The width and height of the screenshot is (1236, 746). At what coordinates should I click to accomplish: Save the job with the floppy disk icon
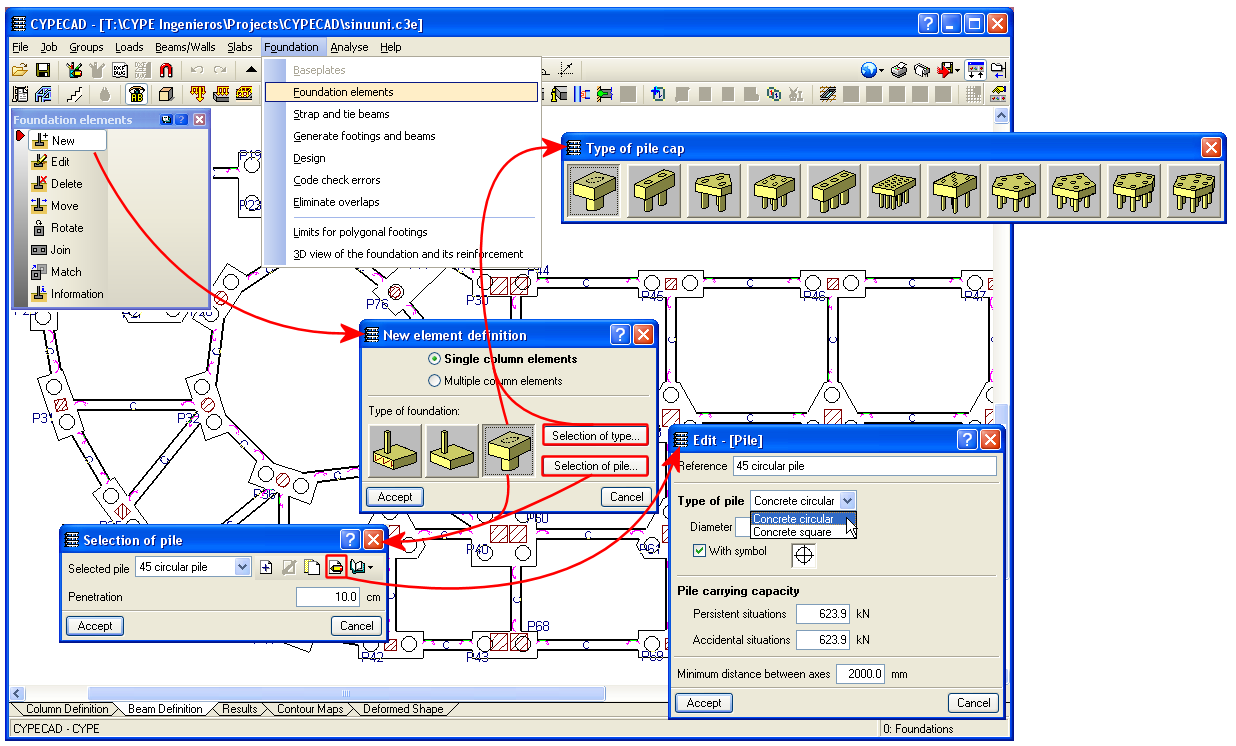tap(43, 70)
